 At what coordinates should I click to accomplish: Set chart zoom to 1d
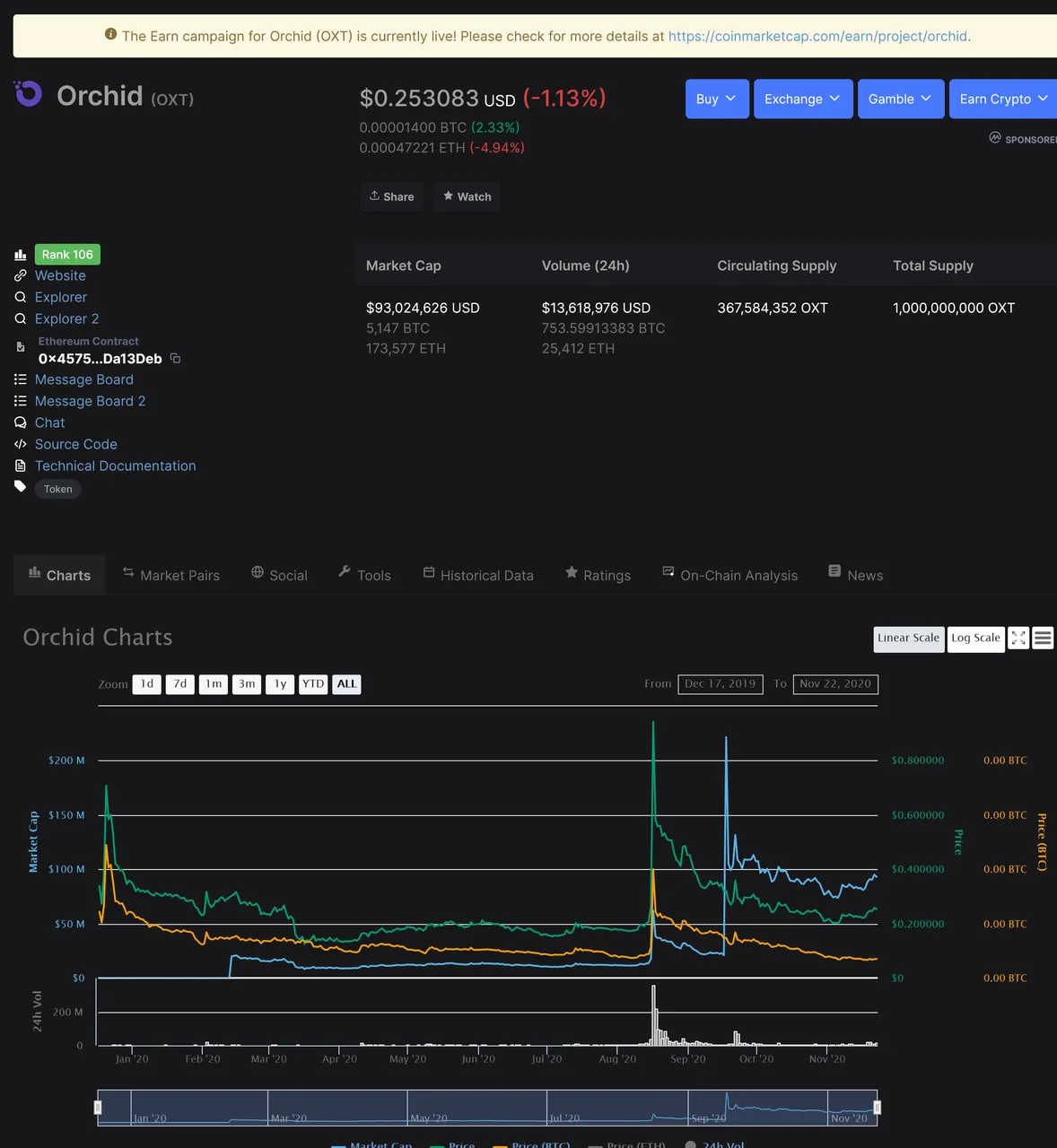pyautogui.click(x=147, y=684)
